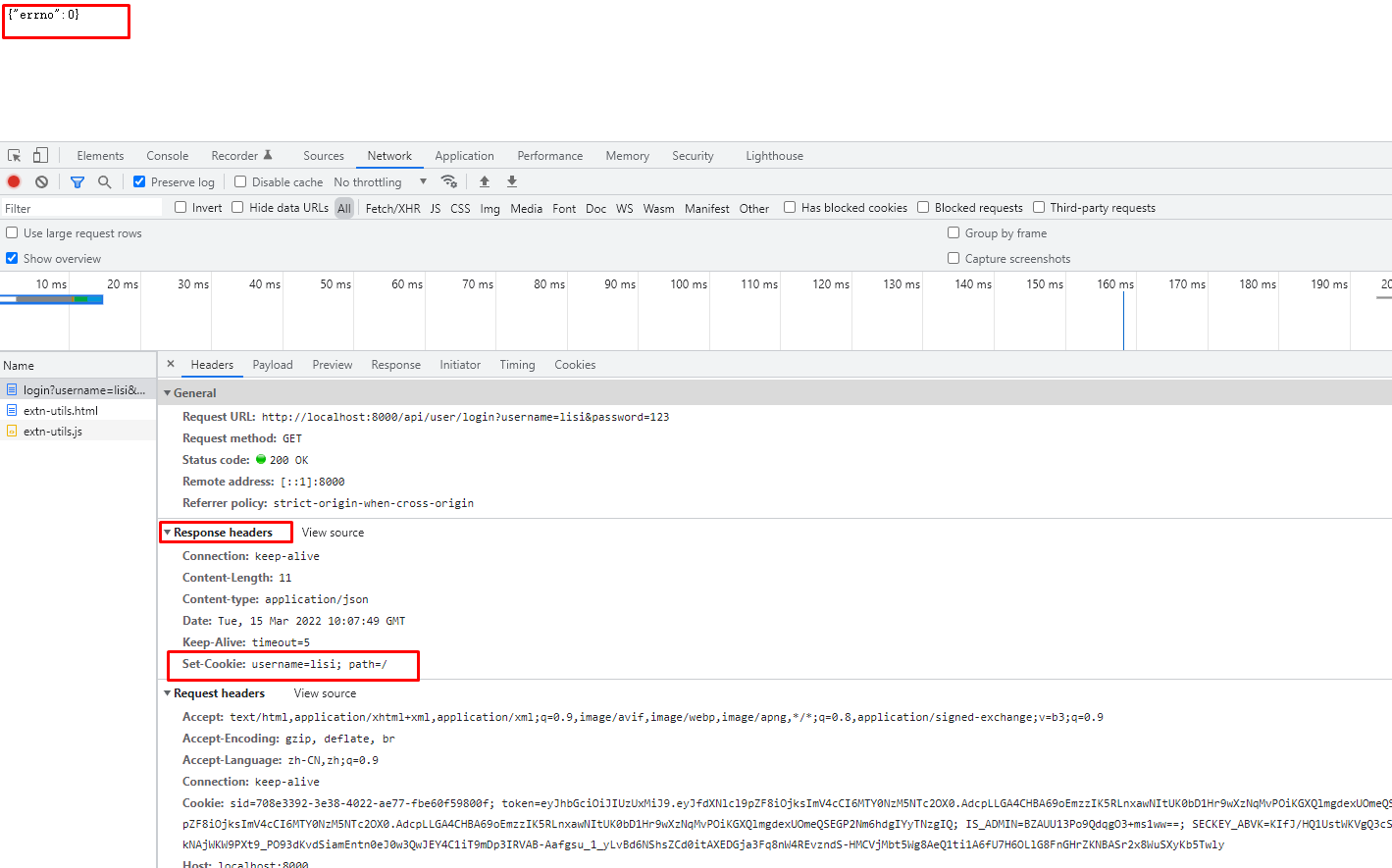Switch to the Payload tab
1392x868 pixels.
[273, 365]
